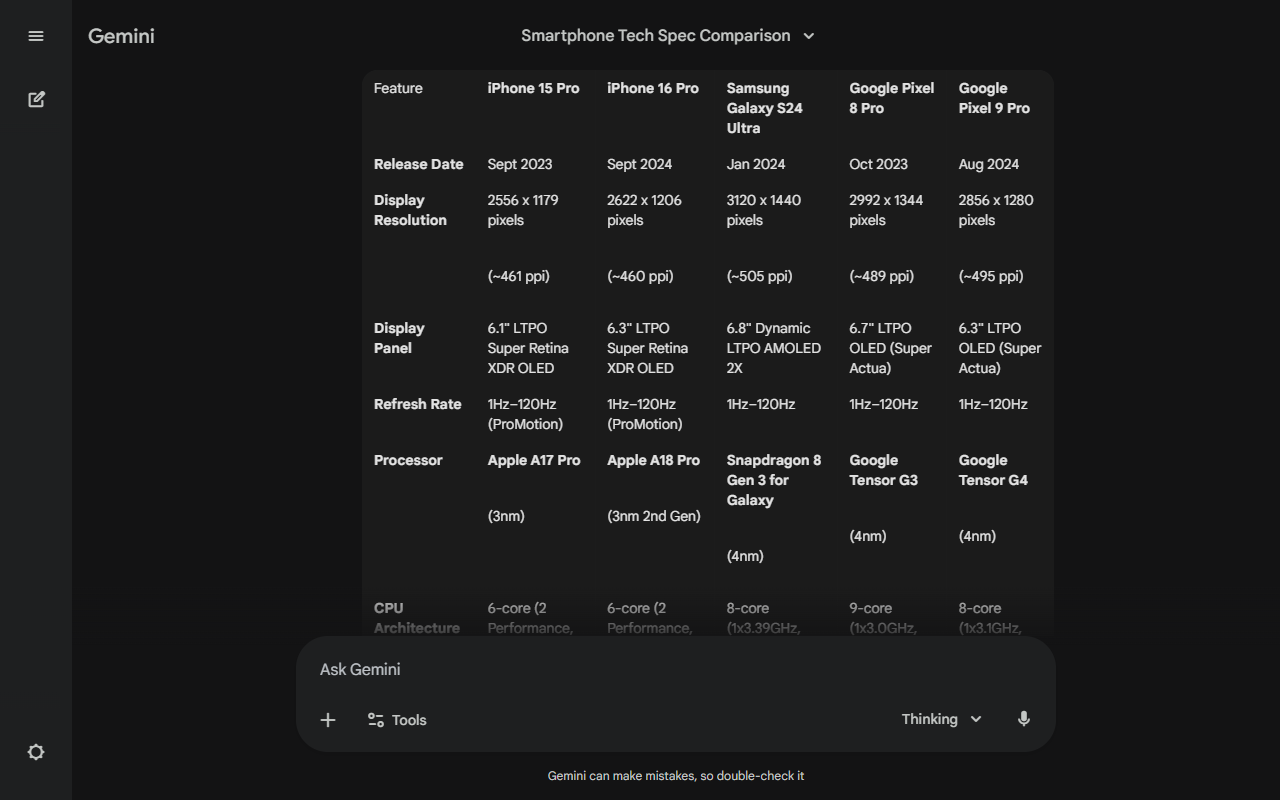Click the Google Tensor G4 cell

(x=993, y=470)
